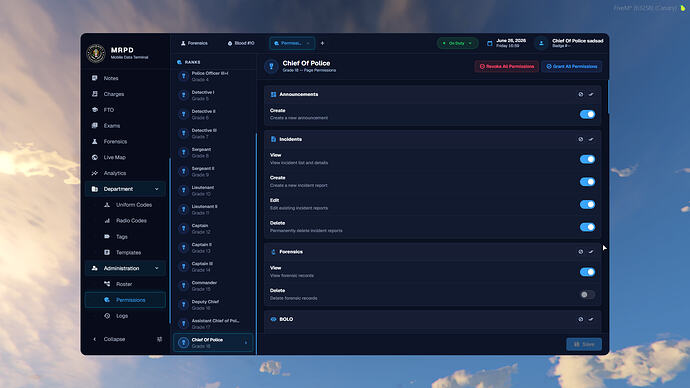This screenshot has height=388, width=690.
Task: Switch to the Blood #10 tab
Action: pos(241,43)
